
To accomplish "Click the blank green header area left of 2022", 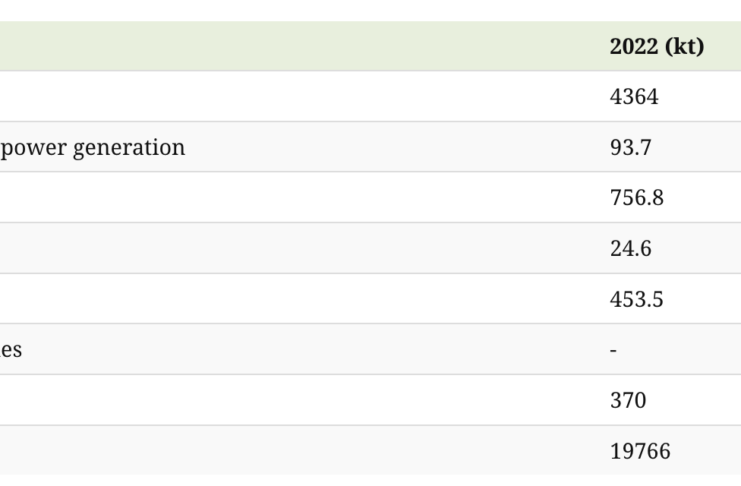I will (x=300, y=46).
